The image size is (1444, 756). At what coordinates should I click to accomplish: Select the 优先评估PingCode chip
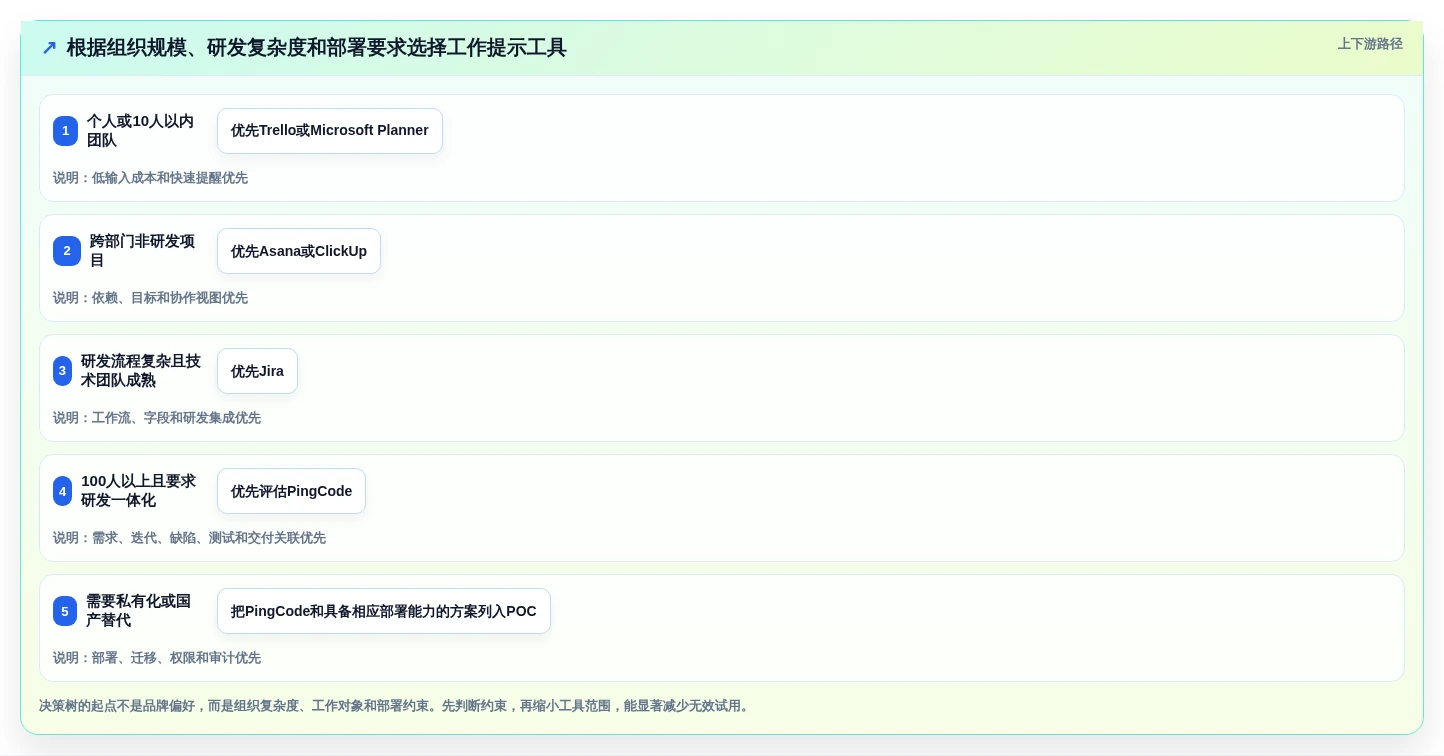(291, 491)
